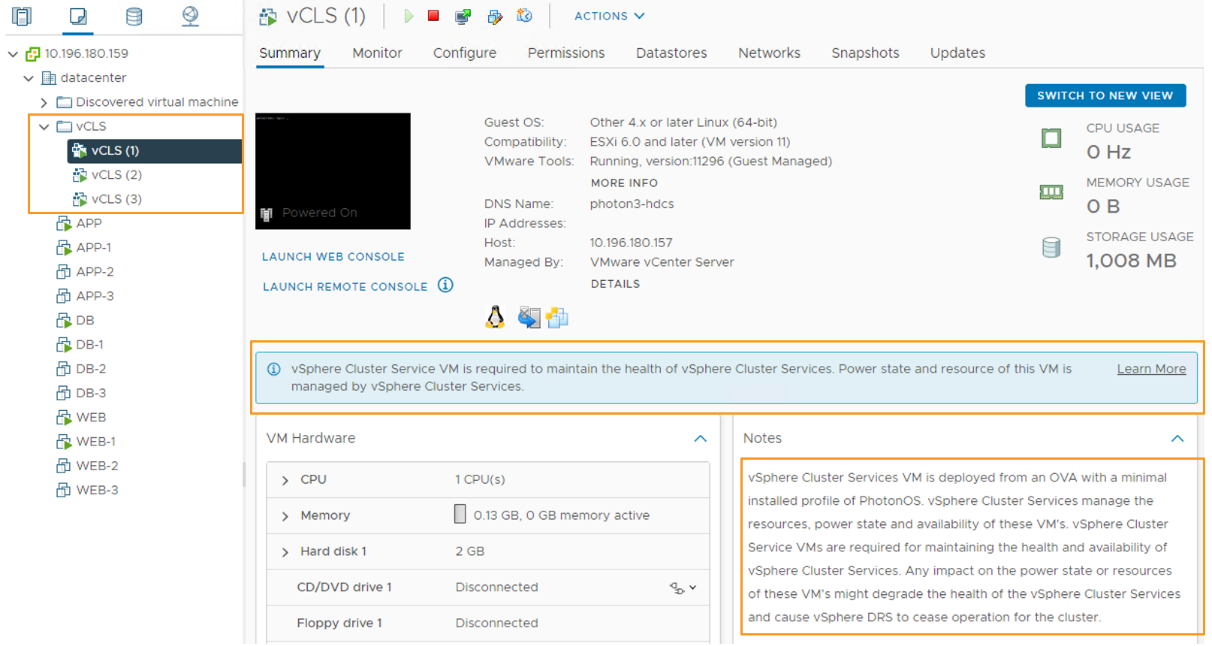Click the Take Snapshot toolbar icon
The image size is (1212, 646).
(x=525, y=16)
